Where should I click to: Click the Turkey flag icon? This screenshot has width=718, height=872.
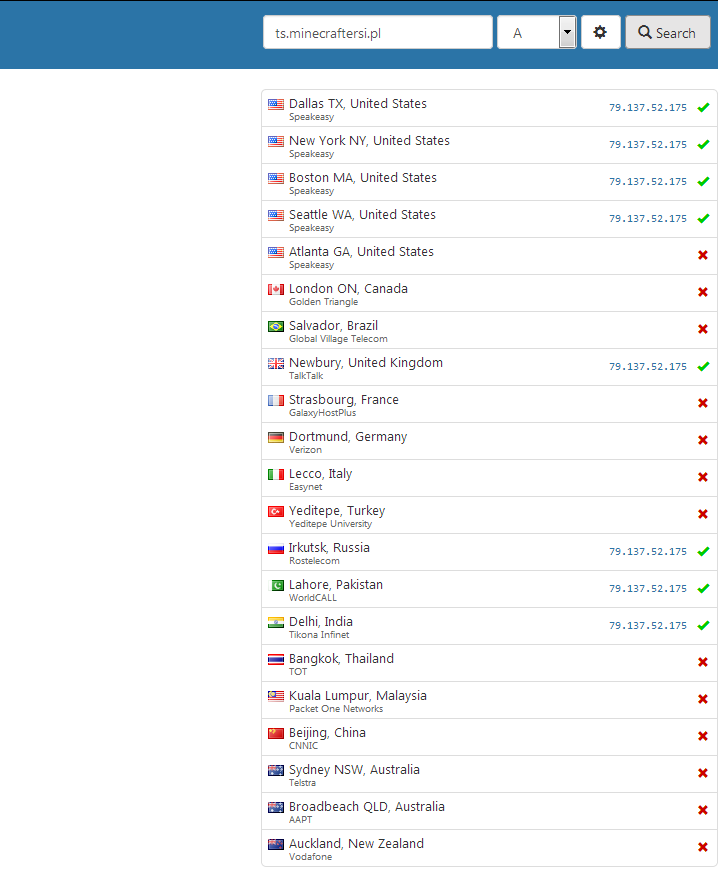tap(276, 511)
